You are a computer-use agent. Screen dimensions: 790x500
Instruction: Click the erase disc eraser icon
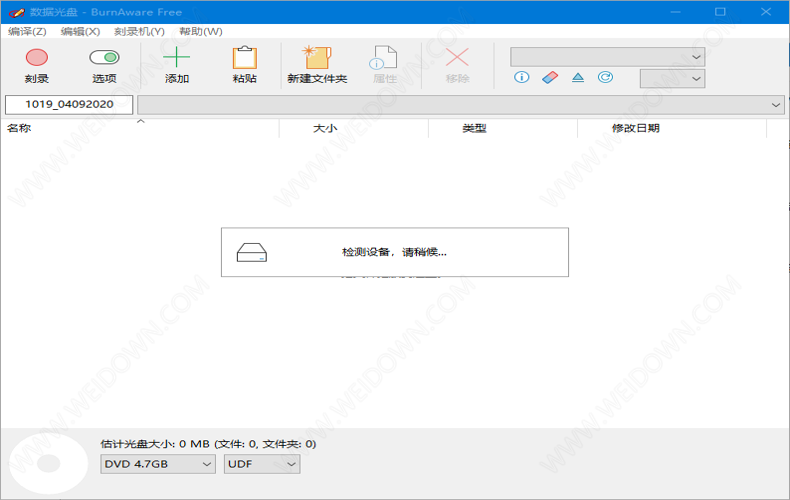pyautogui.click(x=550, y=78)
